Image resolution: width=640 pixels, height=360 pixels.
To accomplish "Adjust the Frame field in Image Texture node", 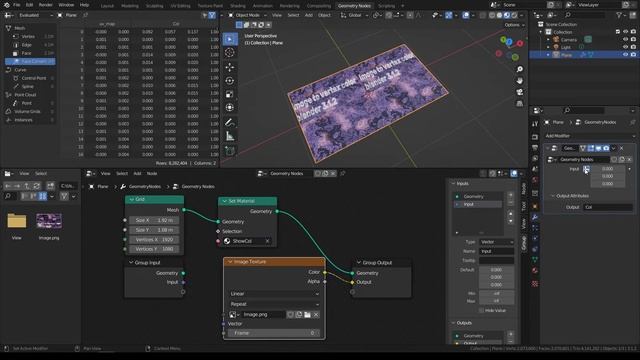I will click(273, 333).
